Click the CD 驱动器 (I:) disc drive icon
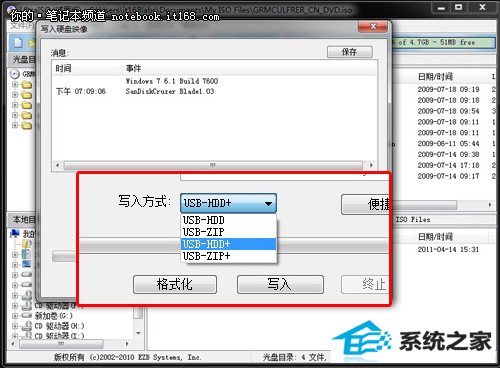Screen dimensions: 500x368 (27, 335)
